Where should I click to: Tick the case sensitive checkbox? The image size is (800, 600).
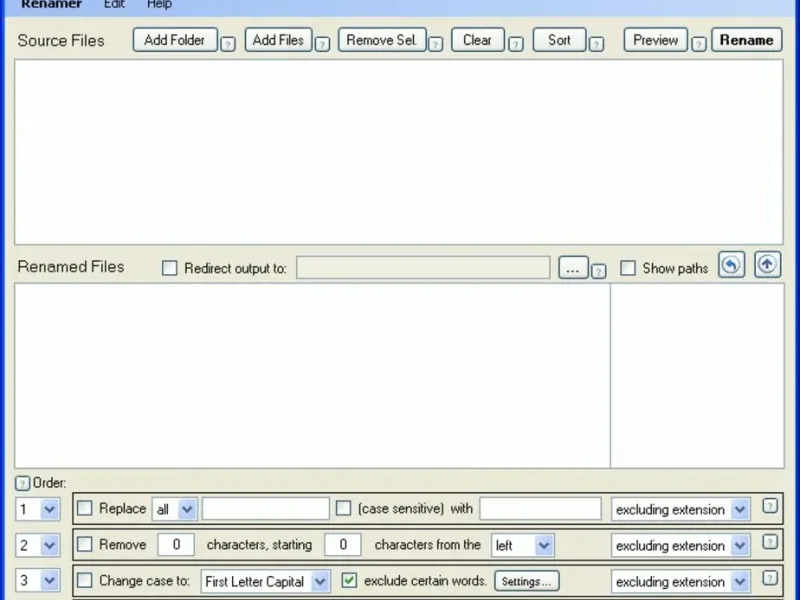coord(343,508)
